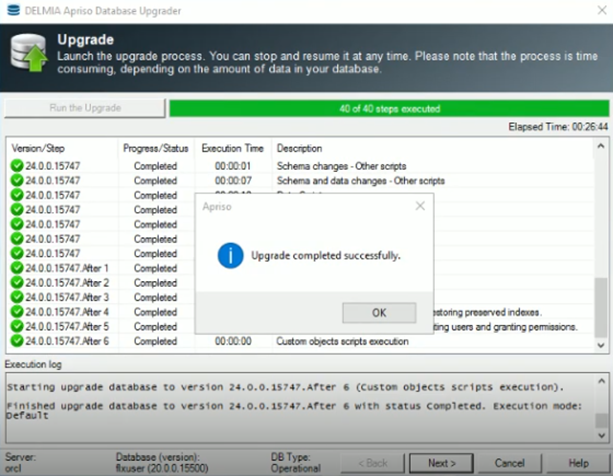Click the 'Execution log' label

pyautogui.click(x=33, y=364)
